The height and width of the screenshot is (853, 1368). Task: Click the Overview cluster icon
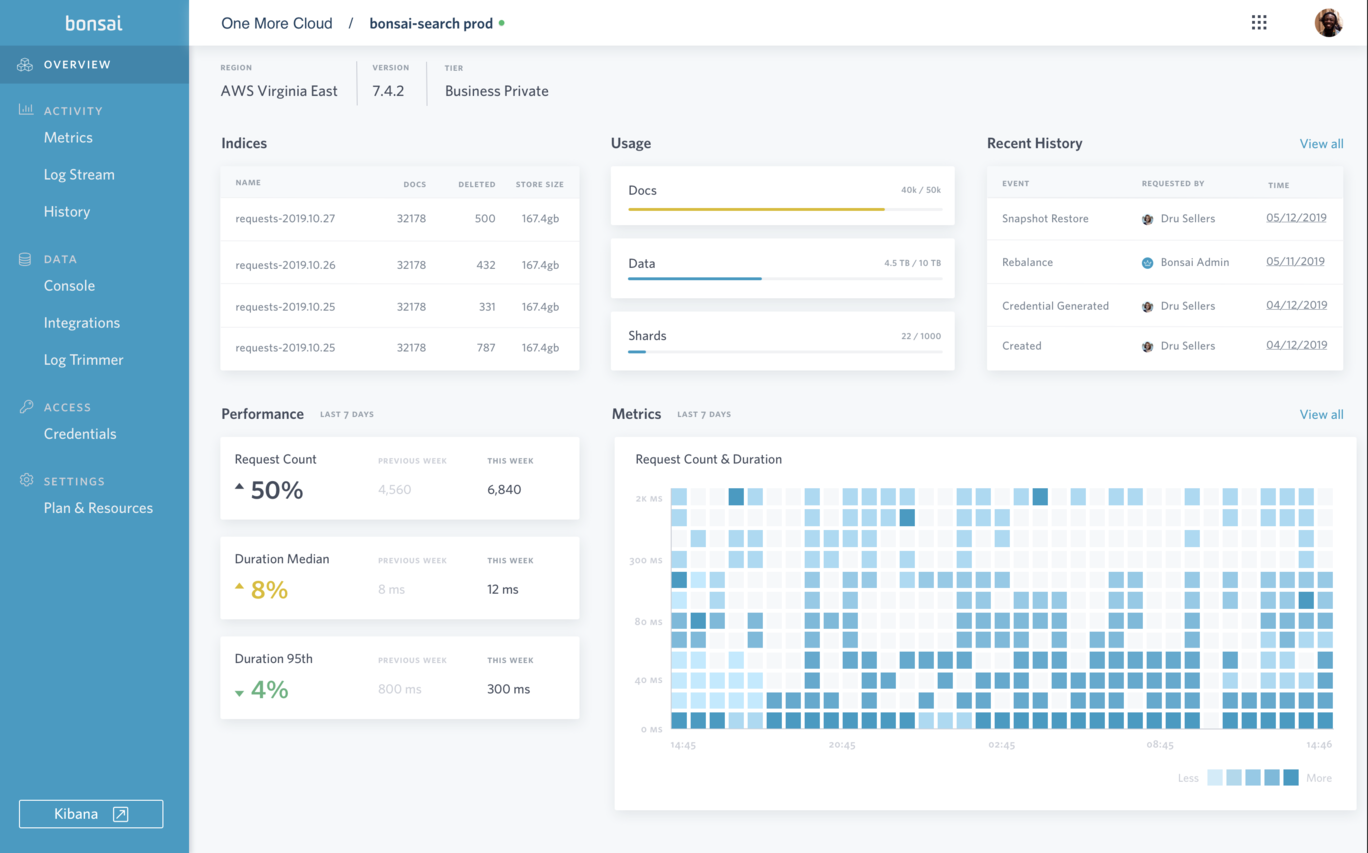click(25, 65)
